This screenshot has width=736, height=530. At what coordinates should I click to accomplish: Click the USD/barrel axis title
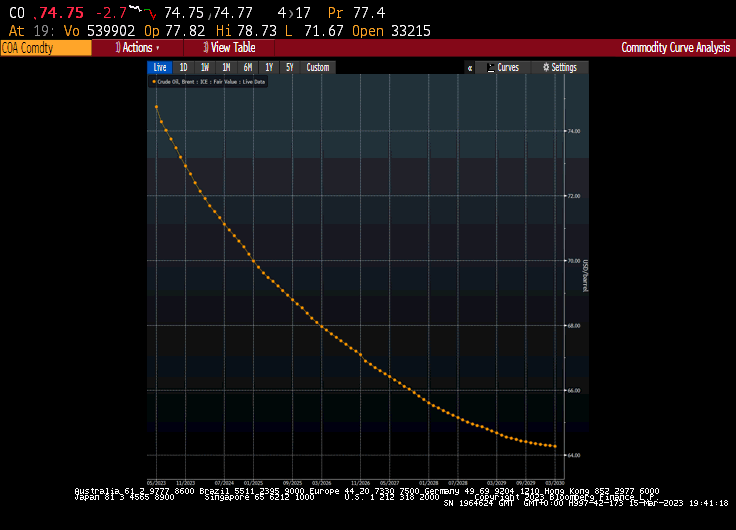tap(585, 276)
